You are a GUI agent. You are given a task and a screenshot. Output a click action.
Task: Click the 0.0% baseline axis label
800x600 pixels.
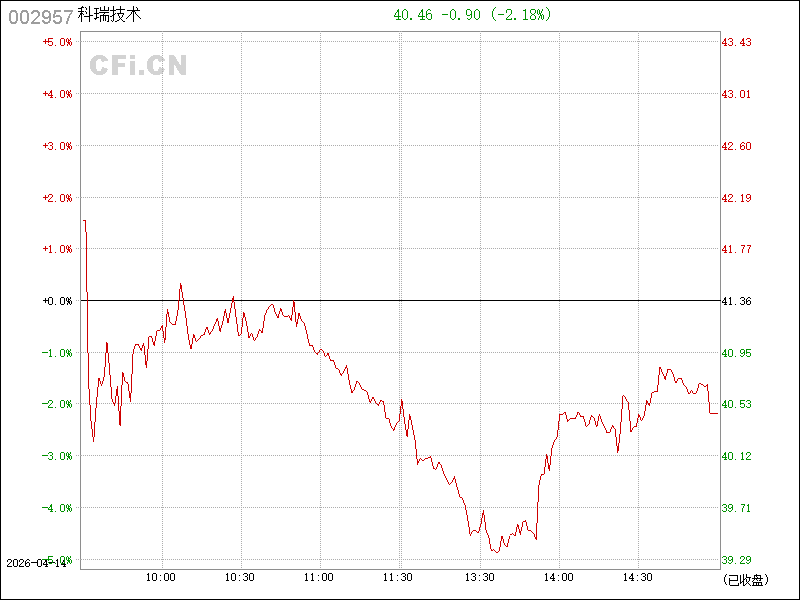57,301
